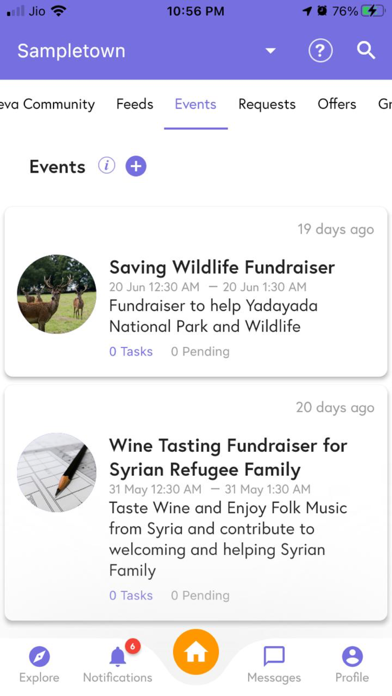Tap the search magnifier icon
392x696 pixels.
tap(366, 51)
